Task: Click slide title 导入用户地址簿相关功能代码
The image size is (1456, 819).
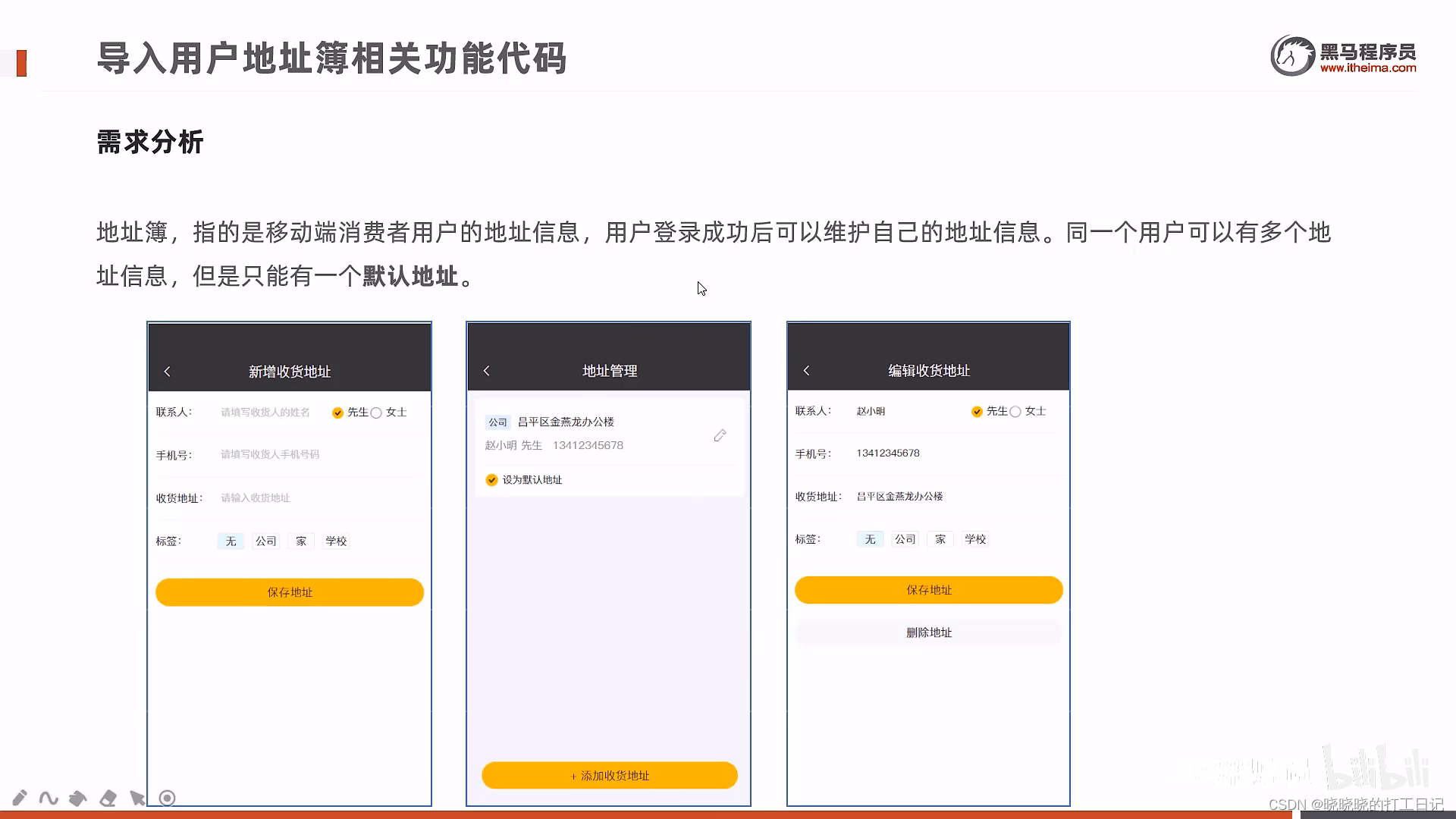Action: [332, 58]
